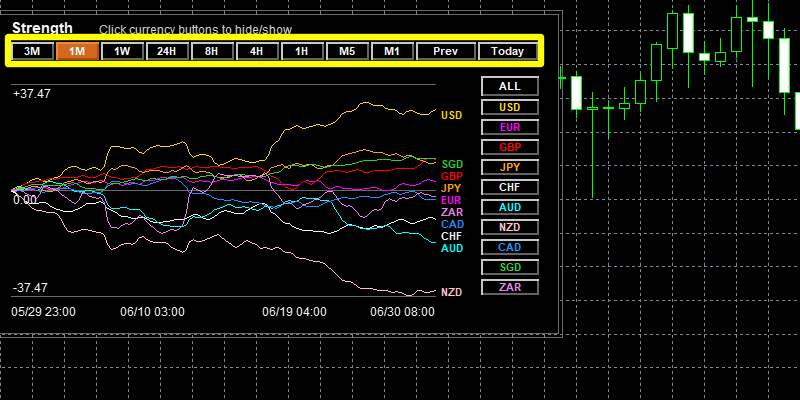Image resolution: width=800 pixels, height=400 pixels.
Task: Choose the 24H timeframe button
Action: tap(167, 51)
